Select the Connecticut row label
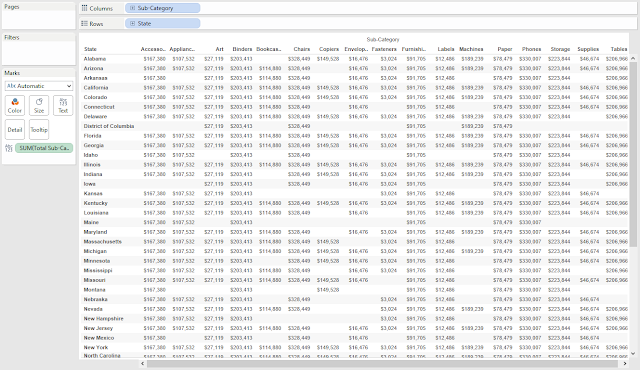Image resolution: width=640 pixels, height=370 pixels. [x=99, y=107]
